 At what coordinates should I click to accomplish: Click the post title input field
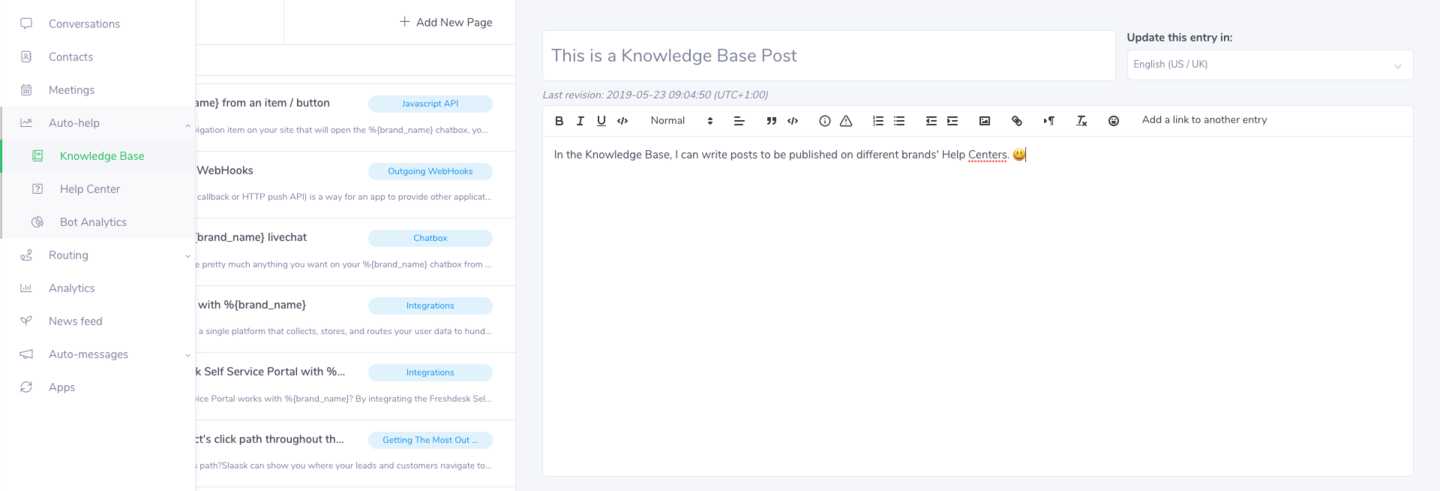pyautogui.click(x=828, y=56)
